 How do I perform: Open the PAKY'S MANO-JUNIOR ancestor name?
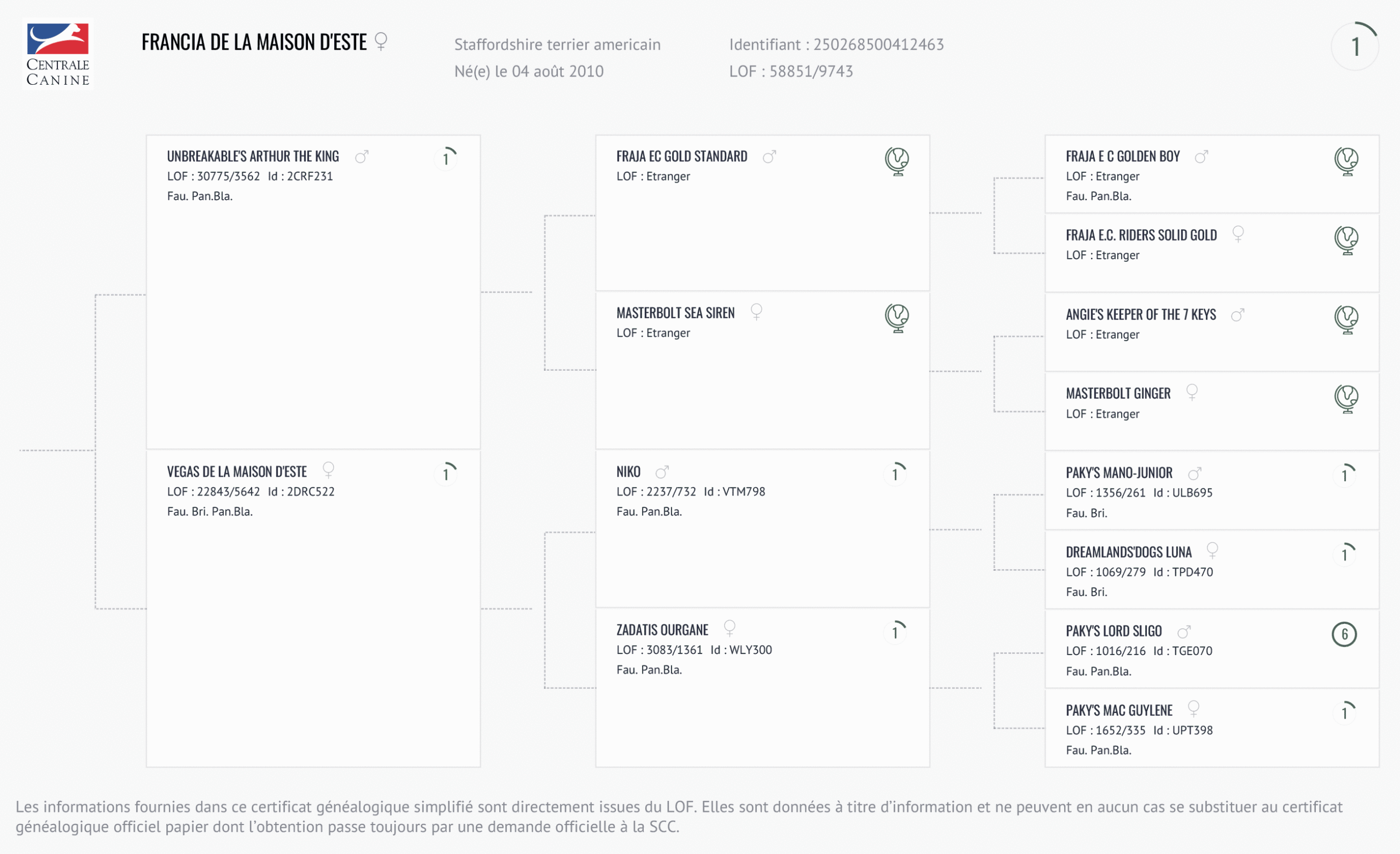1119,473
